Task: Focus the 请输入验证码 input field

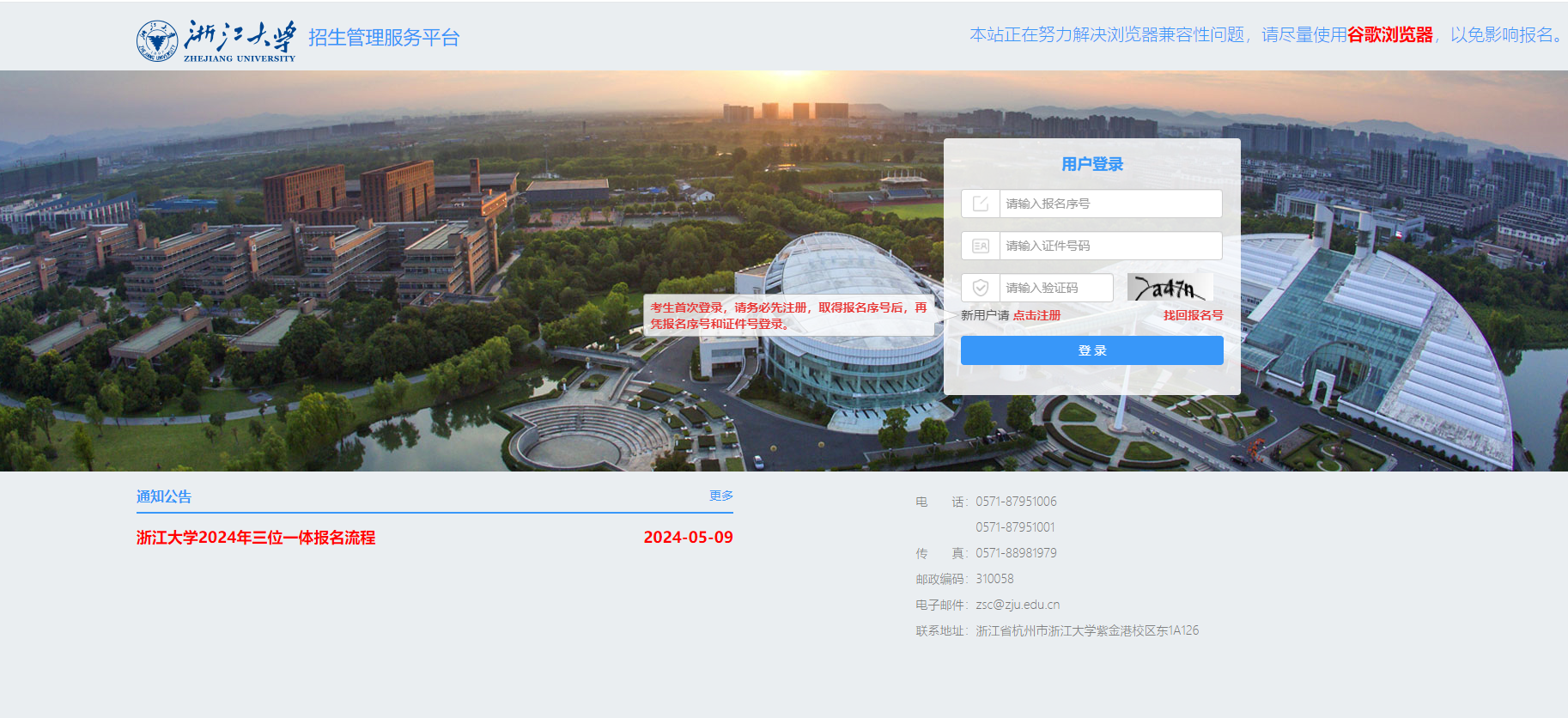Action: (1055, 288)
